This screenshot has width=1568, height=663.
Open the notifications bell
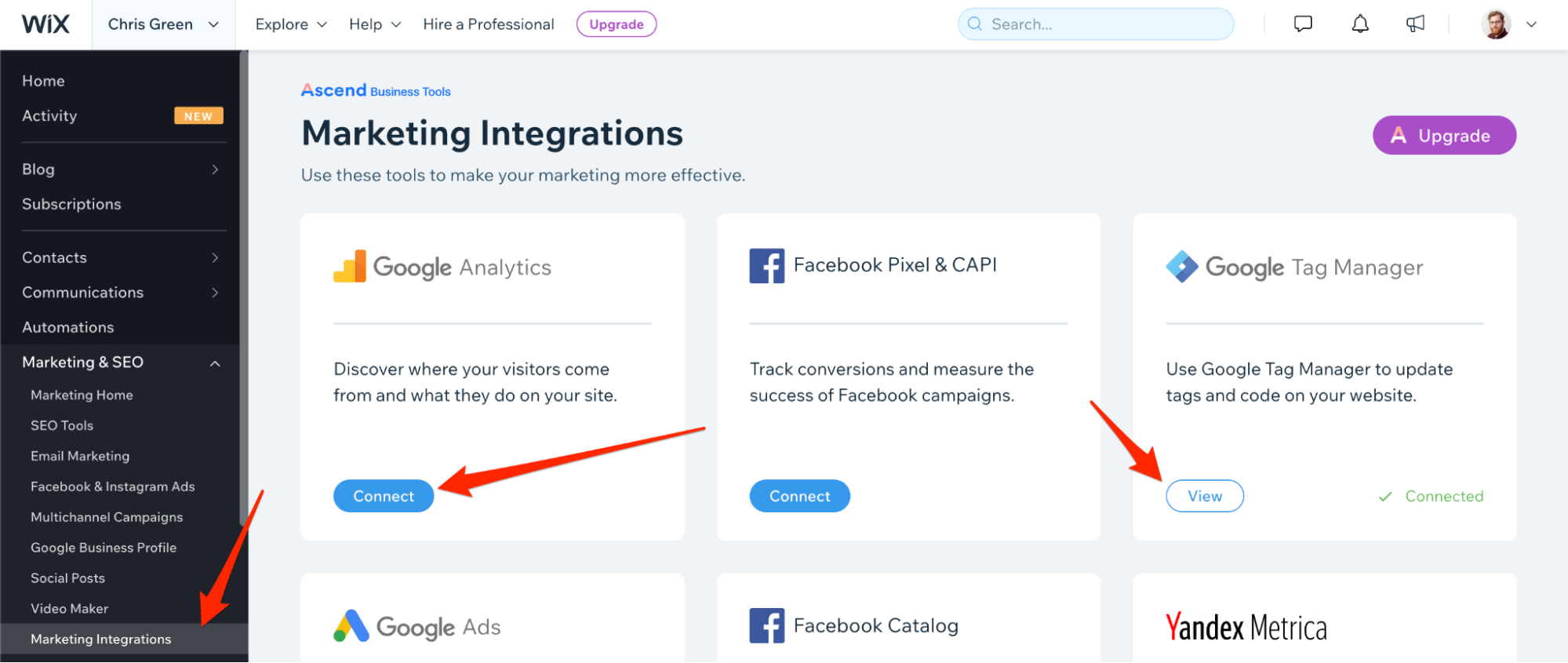pyautogui.click(x=1360, y=24)
